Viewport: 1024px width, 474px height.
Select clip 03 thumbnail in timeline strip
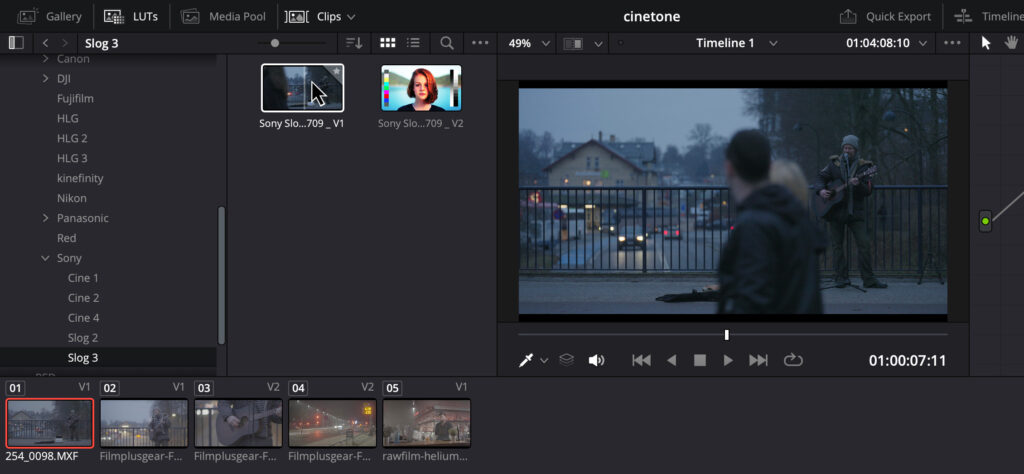pos(238,422)
